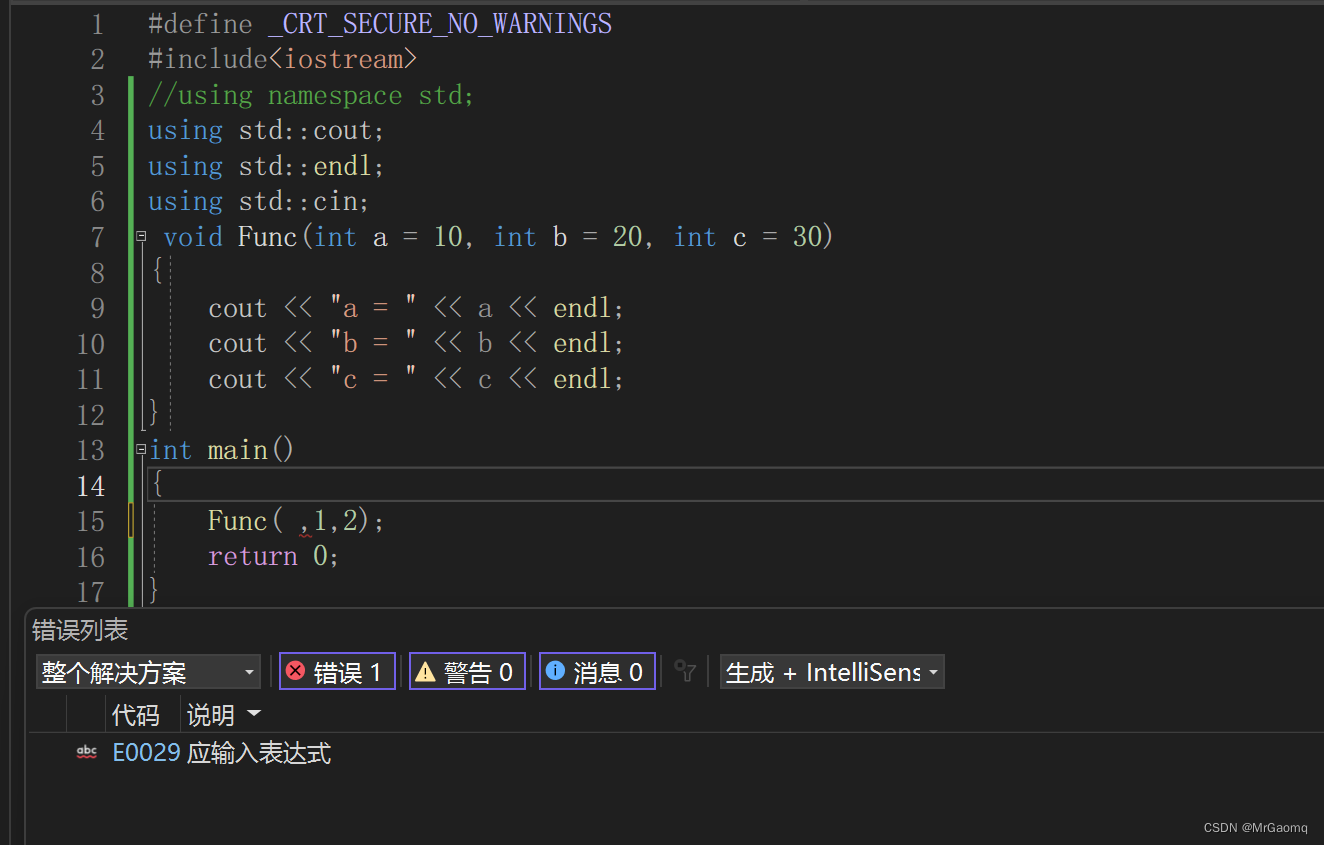Click the squiggly comma in Func( ,1,2)

coord(304,524)
